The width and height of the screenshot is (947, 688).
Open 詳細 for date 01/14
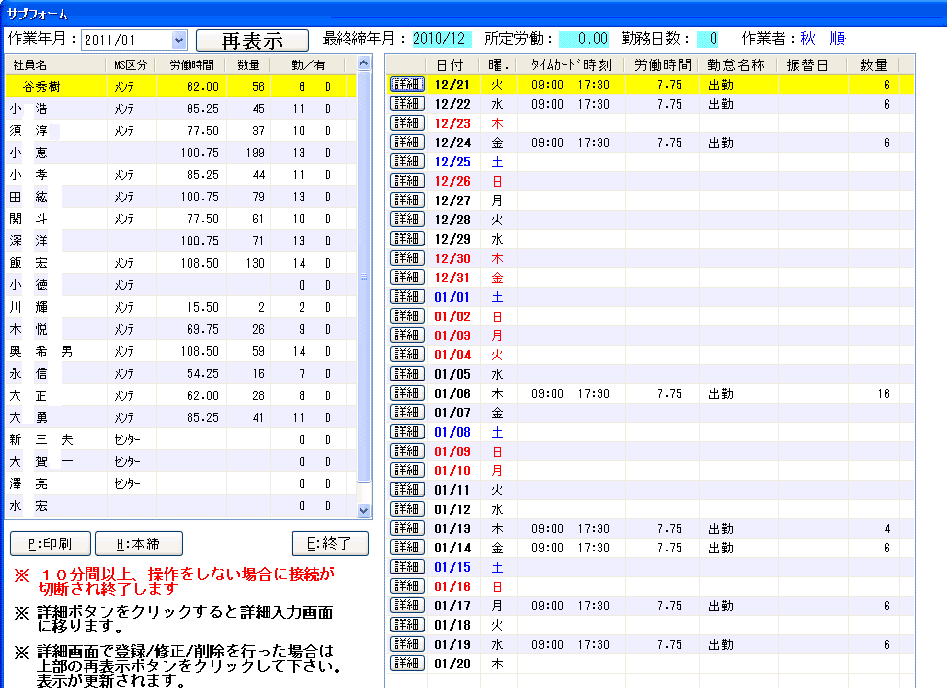406,547
